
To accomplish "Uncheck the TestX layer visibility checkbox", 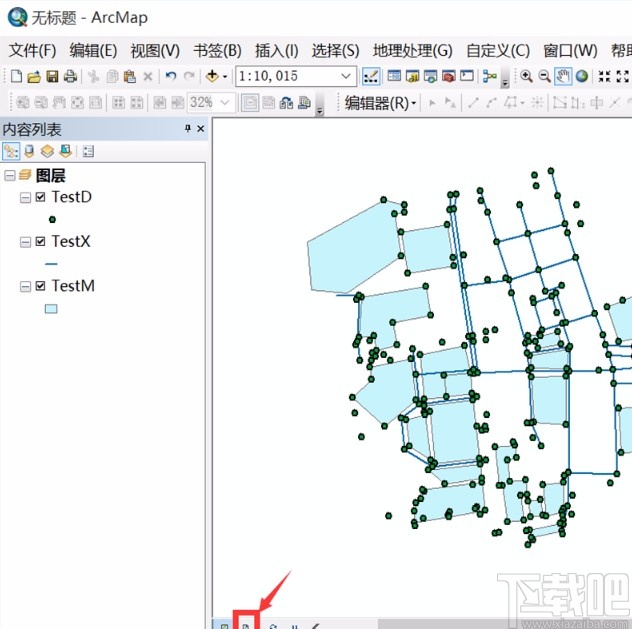I will (x=40, y=241).
